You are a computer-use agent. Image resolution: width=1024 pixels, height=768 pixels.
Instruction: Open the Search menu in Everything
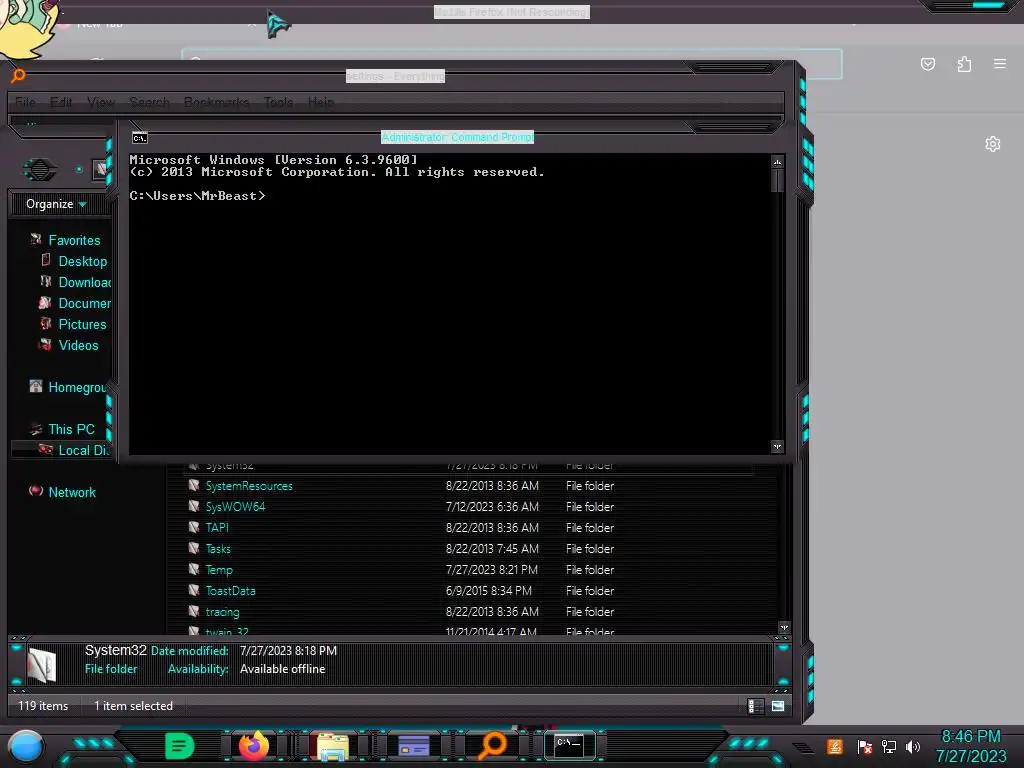pyautogui.click(x=150, y=103)
